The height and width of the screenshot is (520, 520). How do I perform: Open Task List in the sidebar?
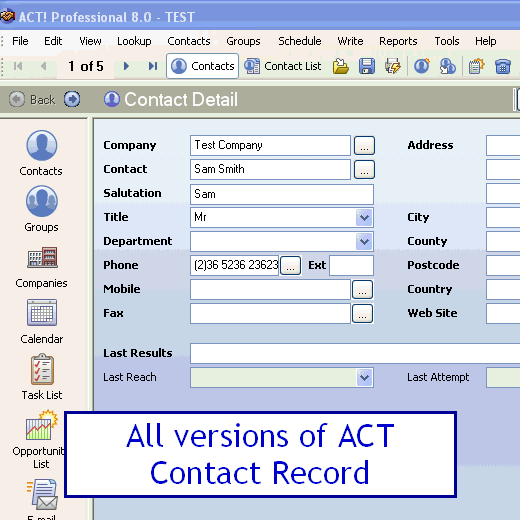41,377
